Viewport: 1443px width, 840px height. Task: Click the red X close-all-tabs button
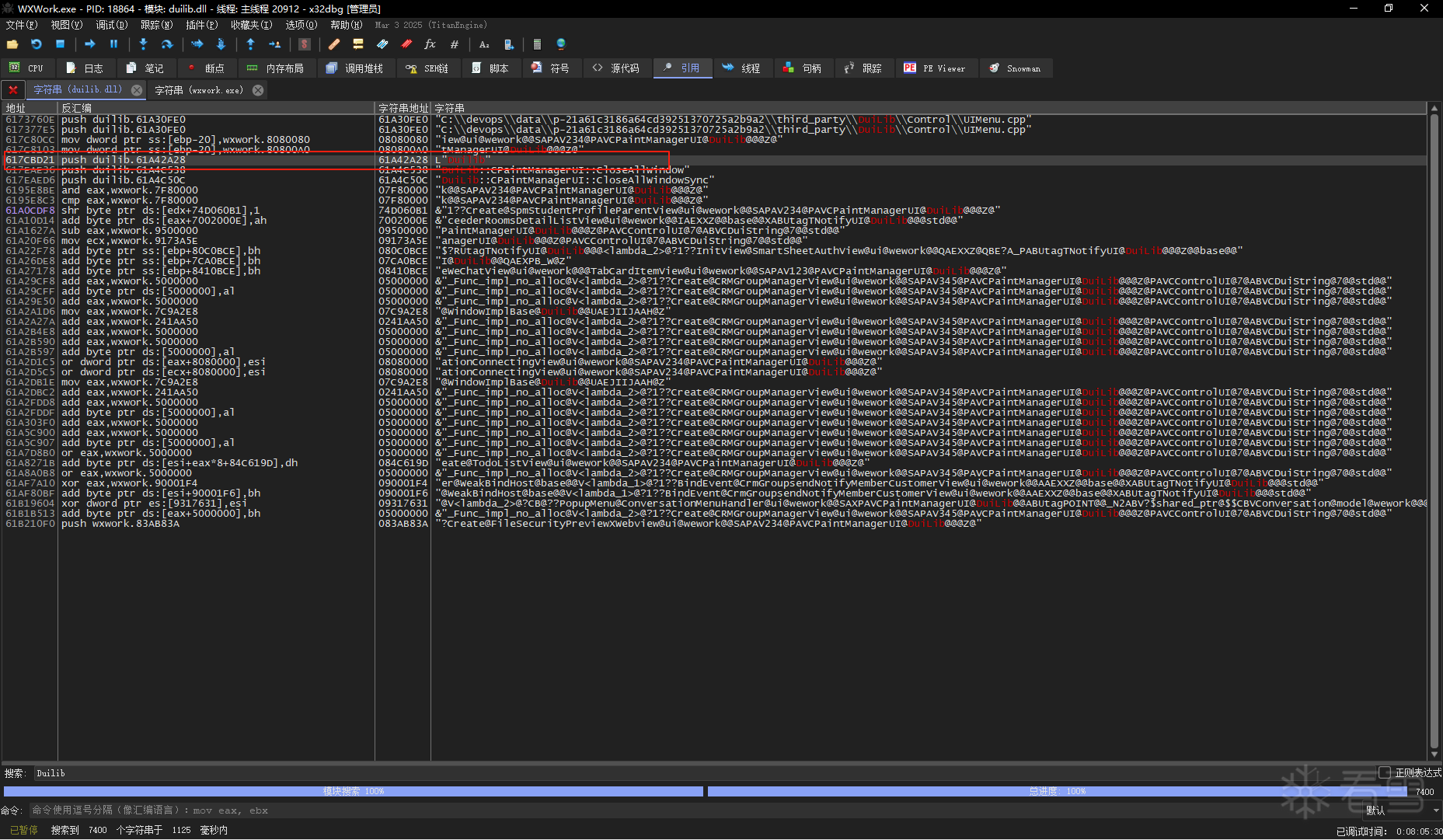tap(13, 90)
